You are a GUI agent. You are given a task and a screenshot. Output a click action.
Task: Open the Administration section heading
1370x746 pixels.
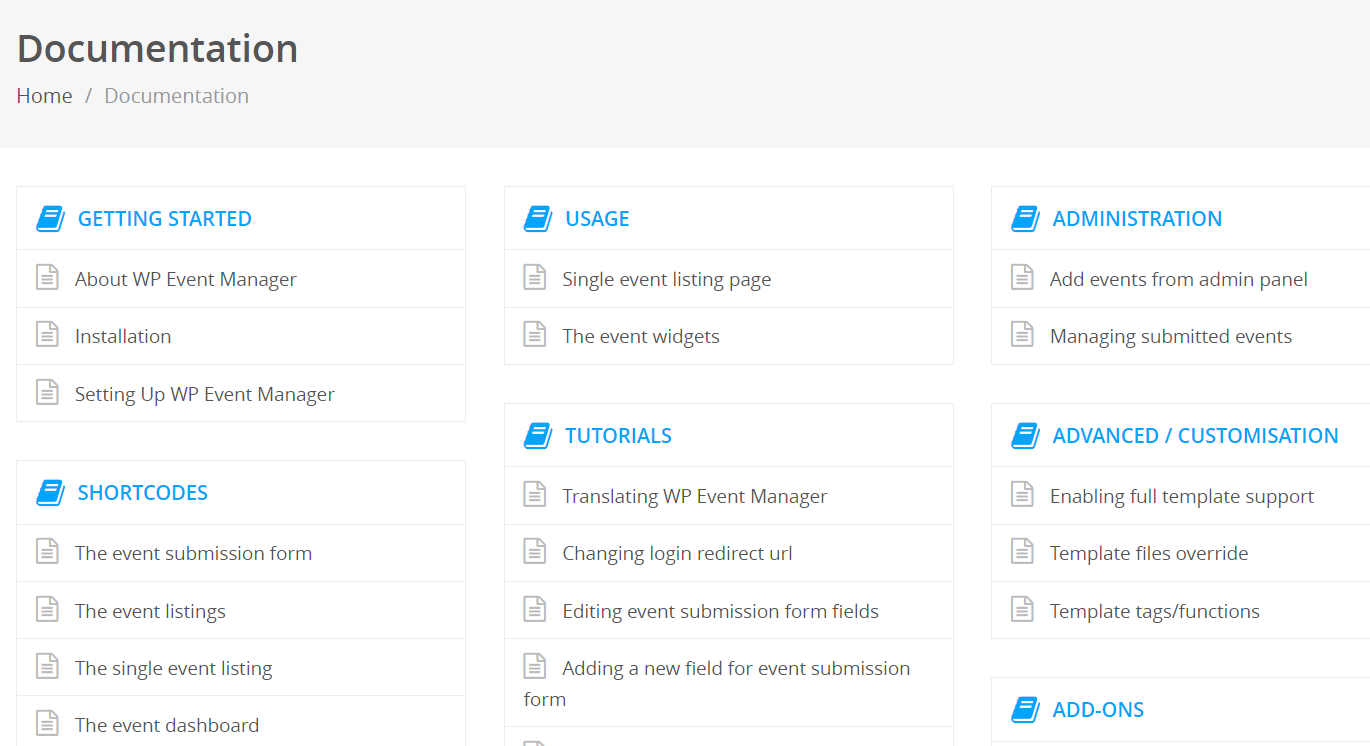pyautogui.click(x=1137, y=219)
